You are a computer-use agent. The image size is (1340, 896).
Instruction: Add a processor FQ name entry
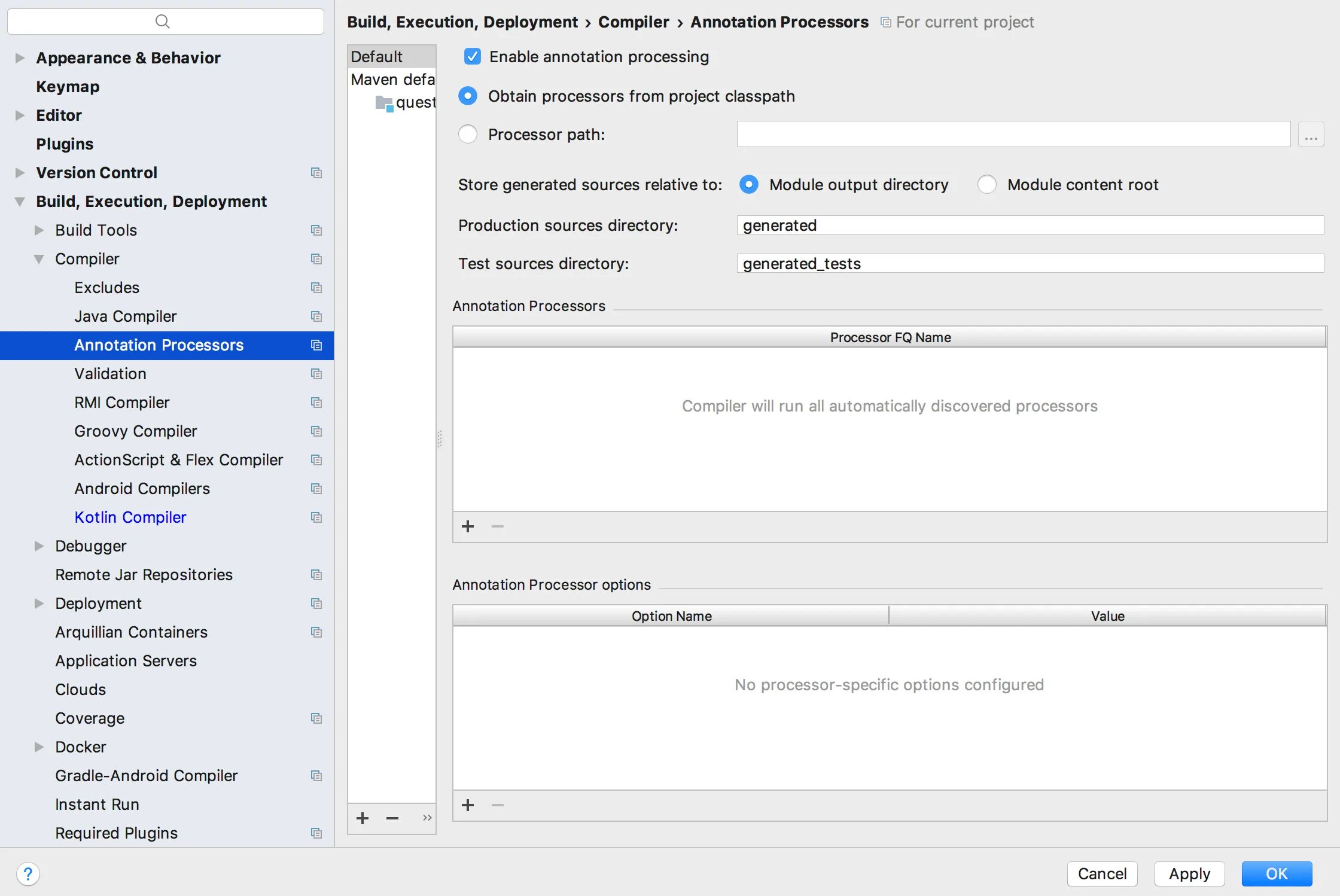tap(468, 526)
